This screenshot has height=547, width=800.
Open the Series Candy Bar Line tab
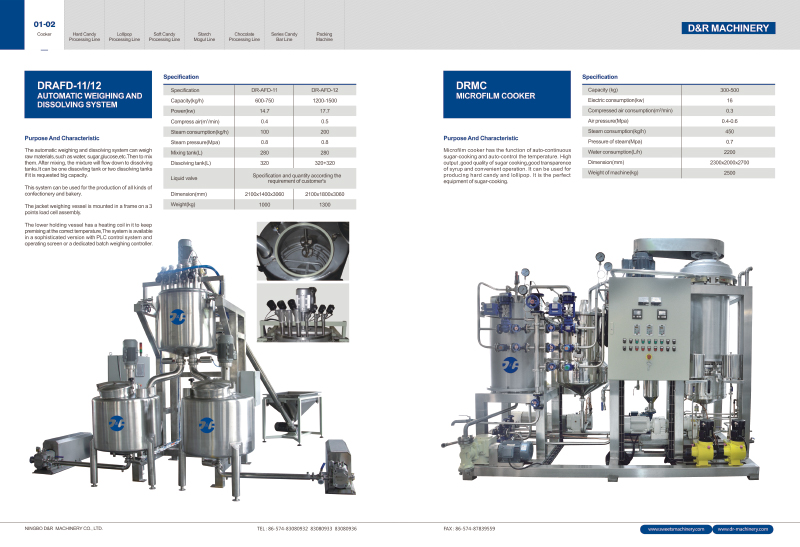[284, 36]
